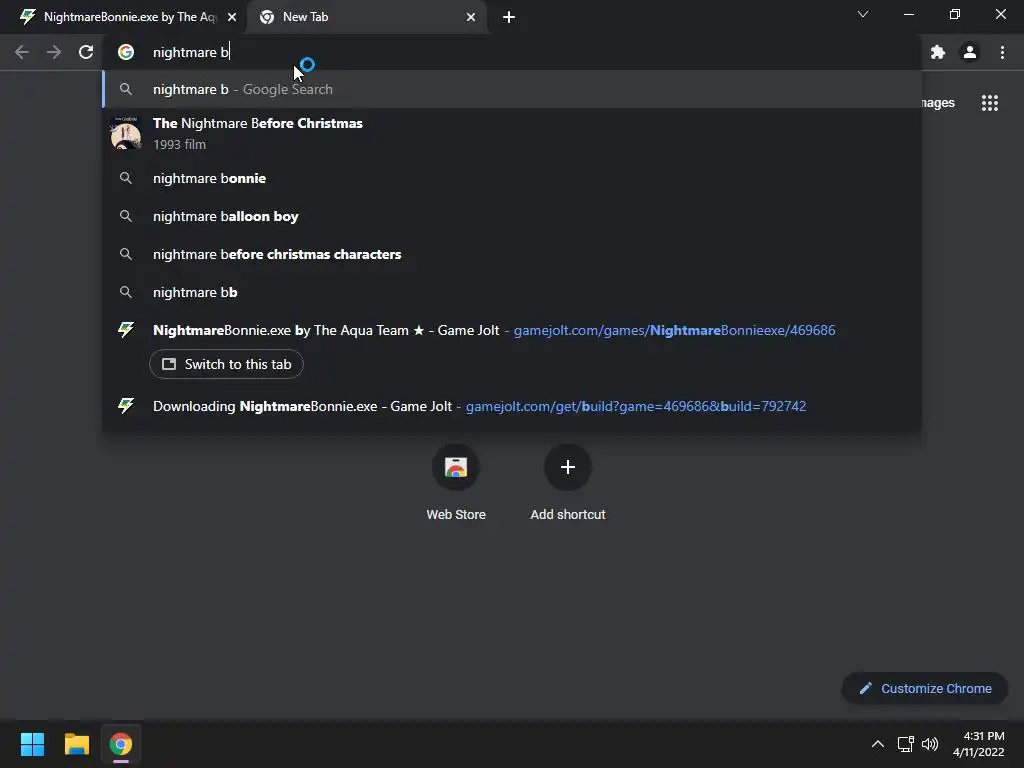Open the network status tray icon
The image size is (1024, 768).
pyautogui.click(x=905, y=744)
